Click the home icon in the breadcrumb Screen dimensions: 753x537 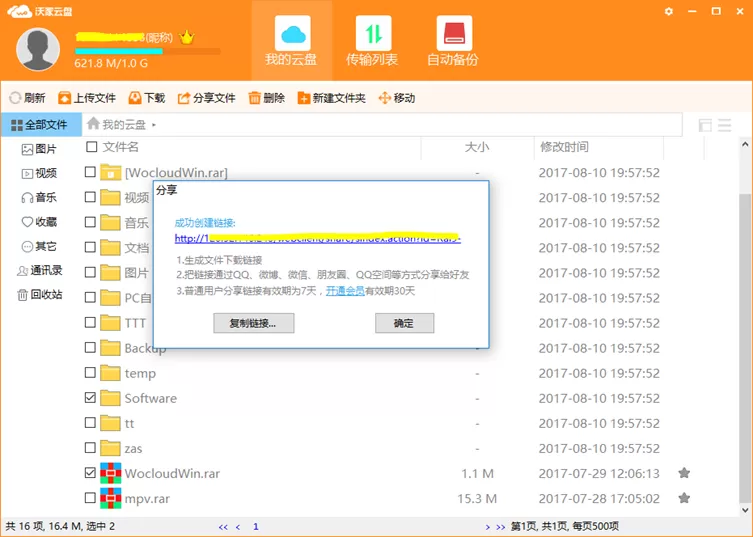tap(93, 124)
